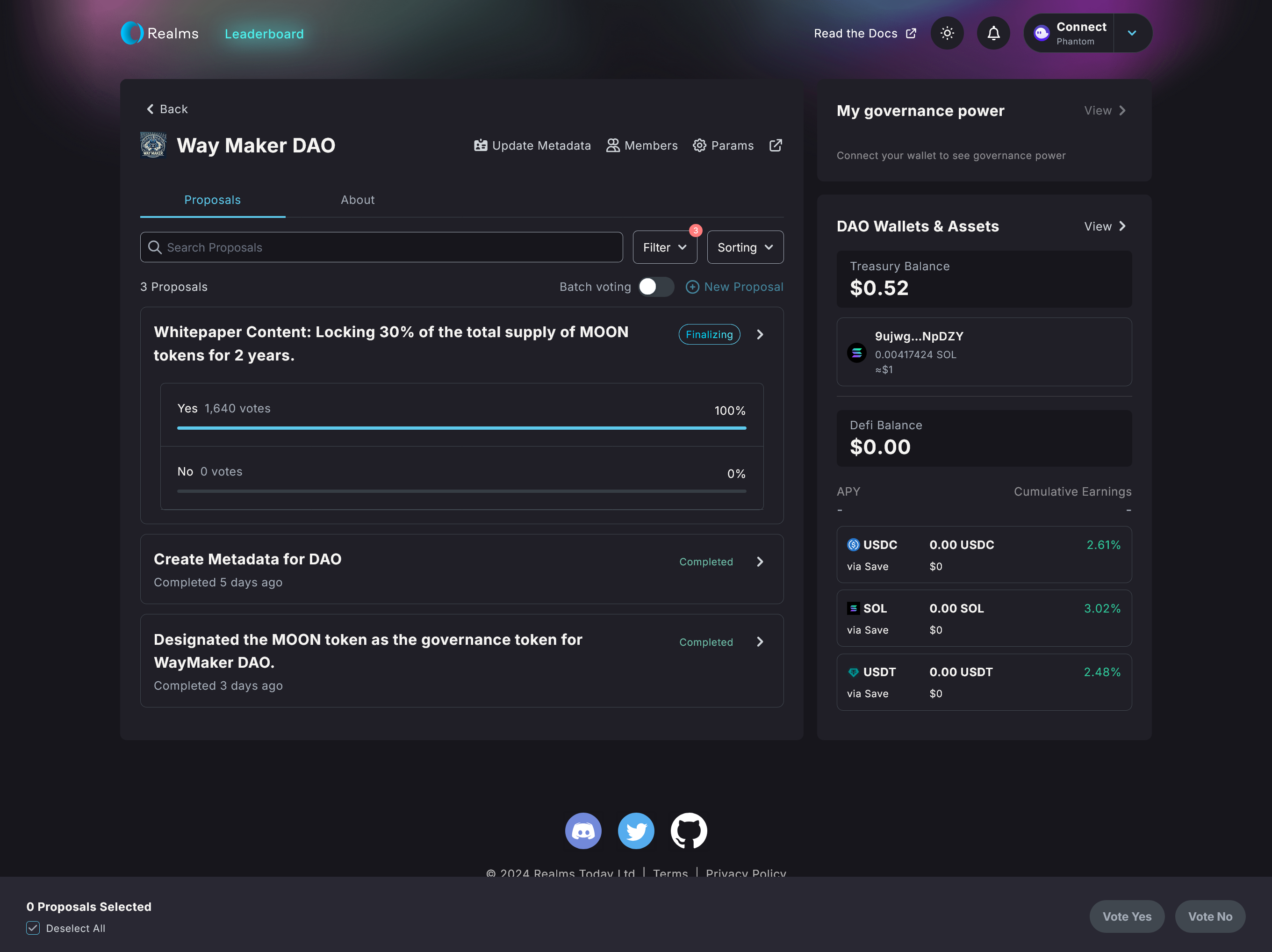Screen dimensions: 1272x952
Task: Open the Discord link icon
Action: click(x=583, y=830)
